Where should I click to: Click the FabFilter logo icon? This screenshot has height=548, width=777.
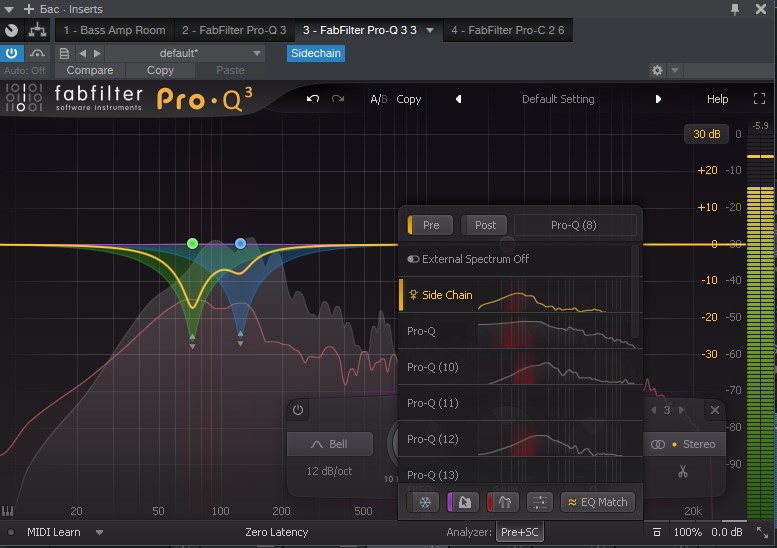(x=23, y=97)
